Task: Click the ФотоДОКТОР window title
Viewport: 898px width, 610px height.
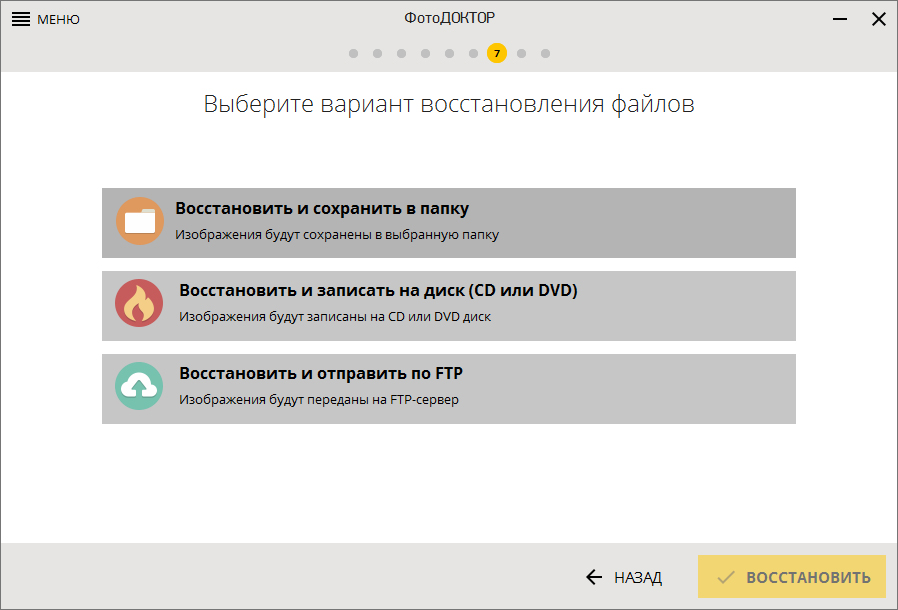Action: [450, 18]
